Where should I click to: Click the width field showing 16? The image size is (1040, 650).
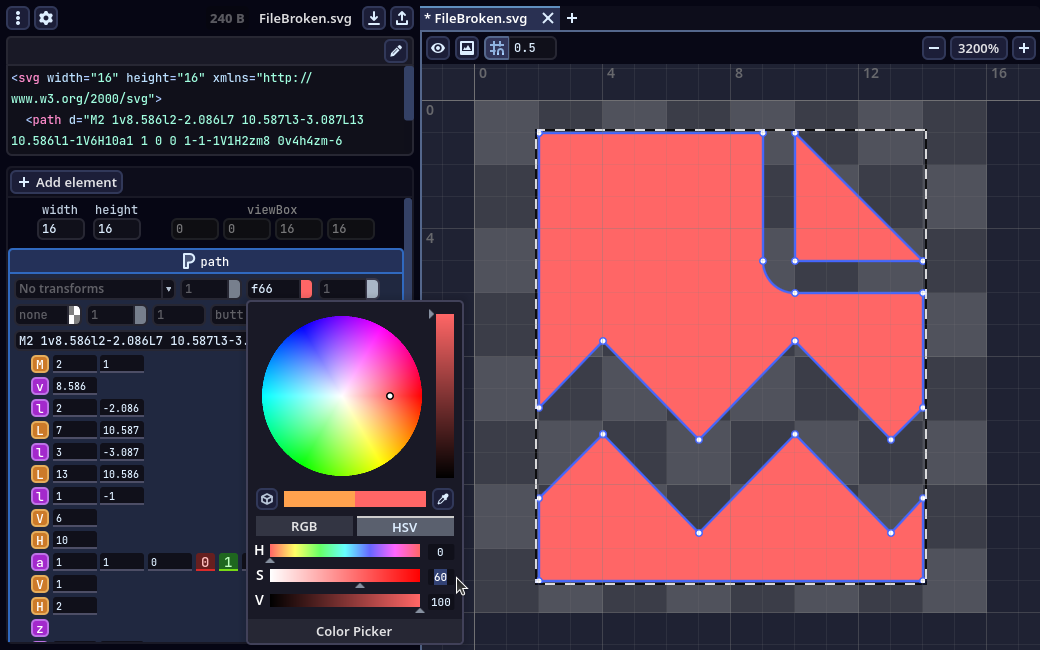tap(60, 229)
